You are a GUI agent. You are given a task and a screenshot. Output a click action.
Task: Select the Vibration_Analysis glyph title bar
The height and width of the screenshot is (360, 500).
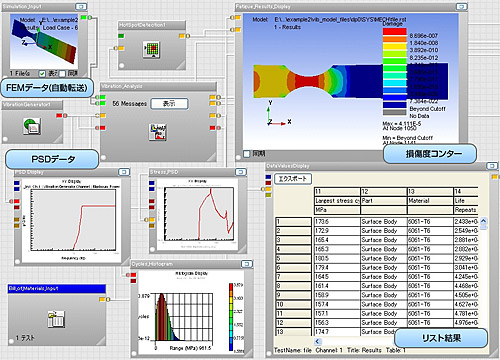(158, 87)
